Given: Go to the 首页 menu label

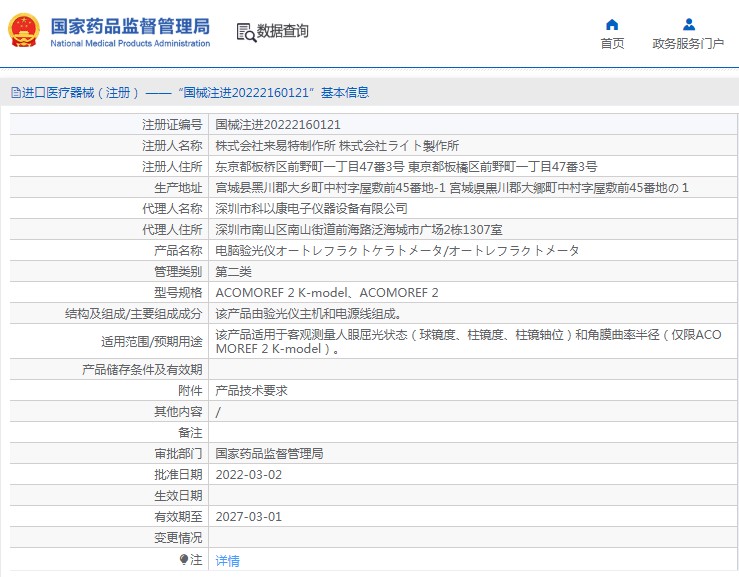Looking at the screenshot, I should [x=612, y=43].
